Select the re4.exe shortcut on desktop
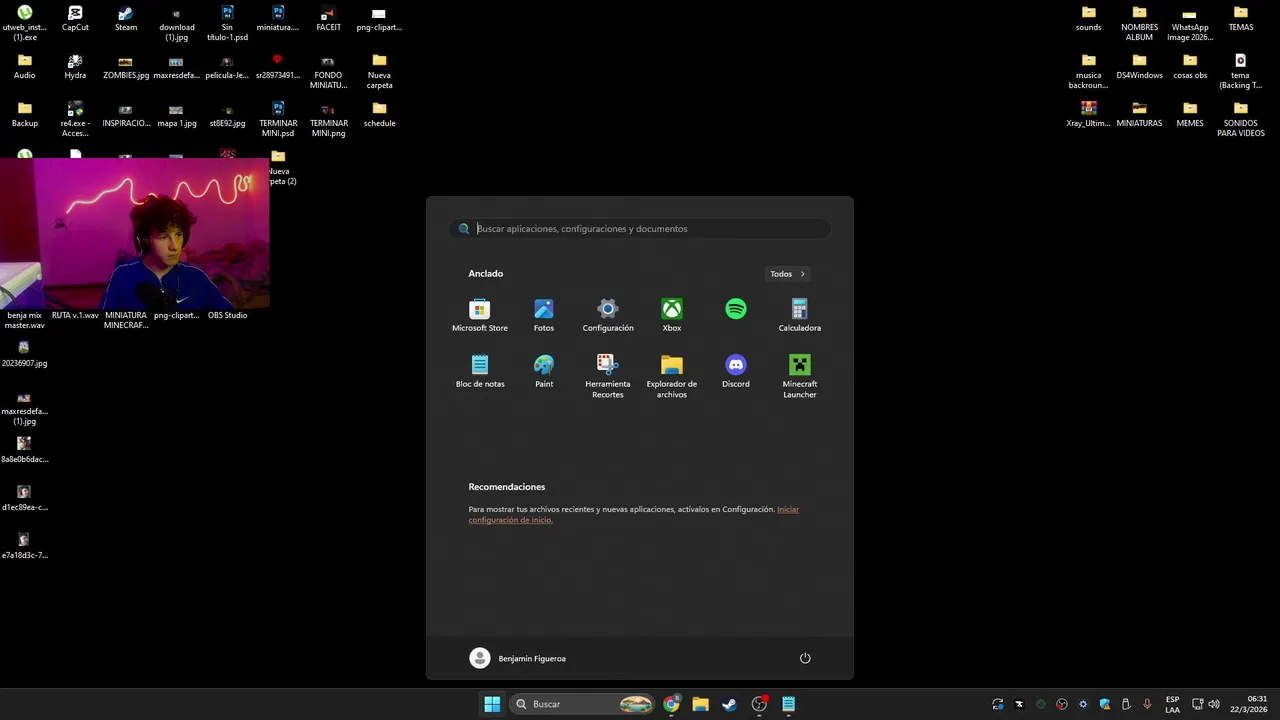1280x720 pixels. (x=75, y=119)
